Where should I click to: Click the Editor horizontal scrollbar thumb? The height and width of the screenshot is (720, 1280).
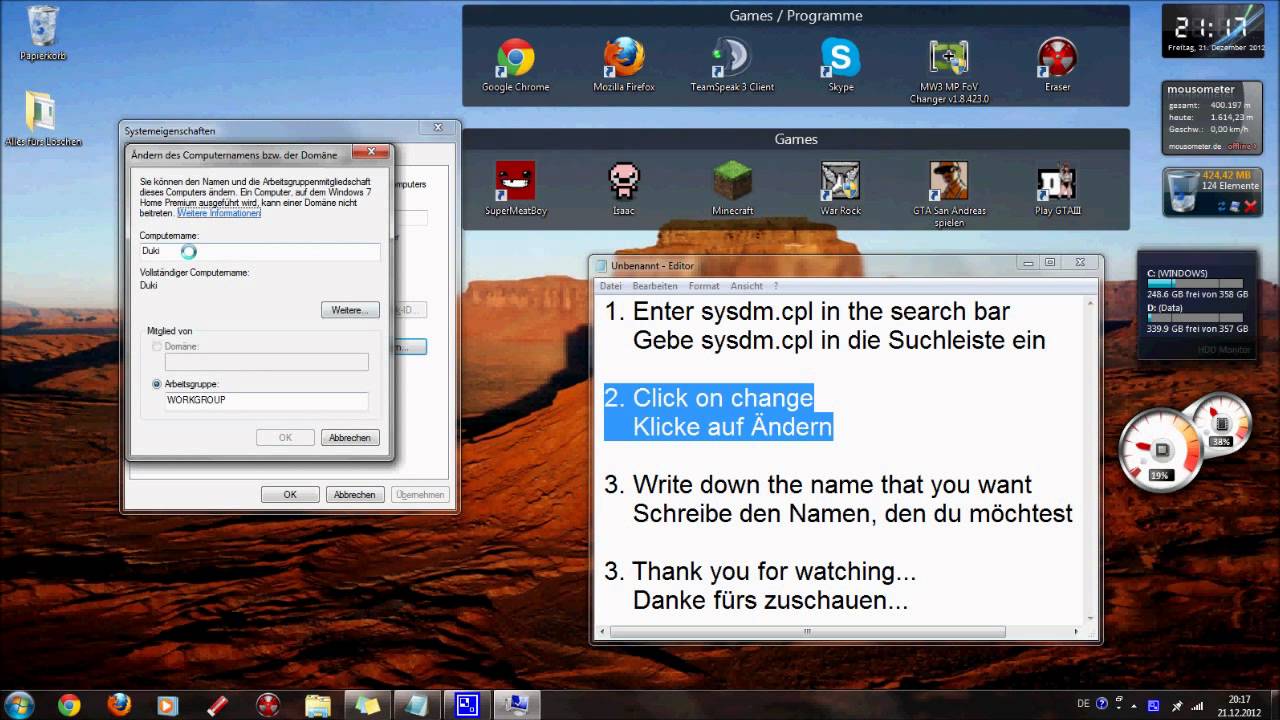coord(808,632)
